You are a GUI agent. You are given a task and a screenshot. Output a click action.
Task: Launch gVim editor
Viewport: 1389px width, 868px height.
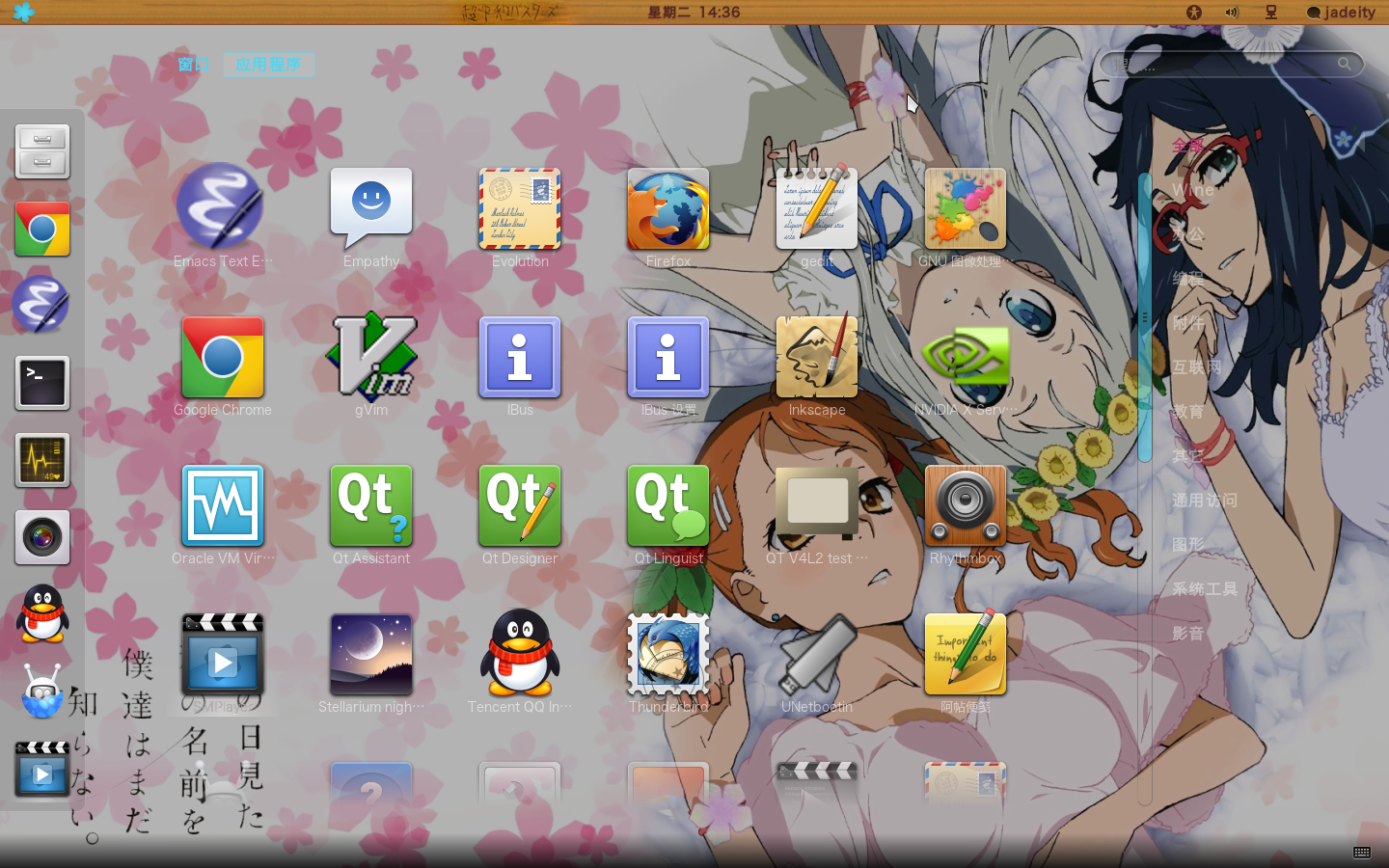pos(371,365)
